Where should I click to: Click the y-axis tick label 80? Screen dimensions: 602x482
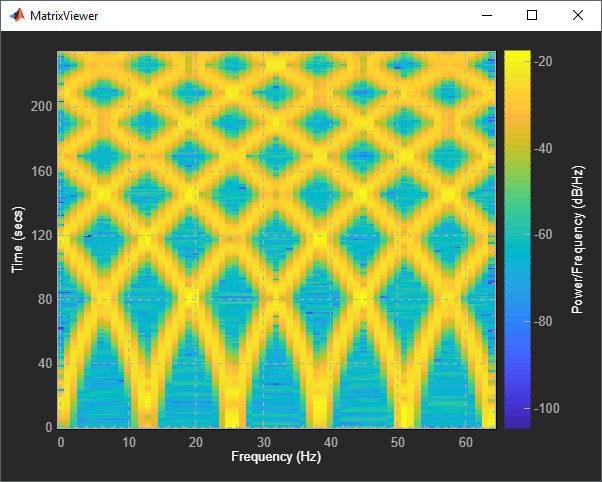click(45, 299)
